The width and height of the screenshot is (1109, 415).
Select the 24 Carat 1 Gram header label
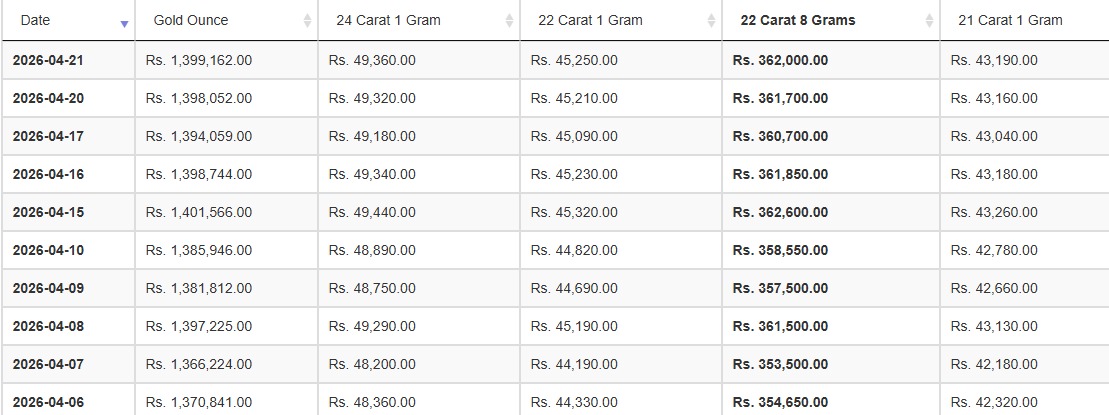[x=388, y=20]
